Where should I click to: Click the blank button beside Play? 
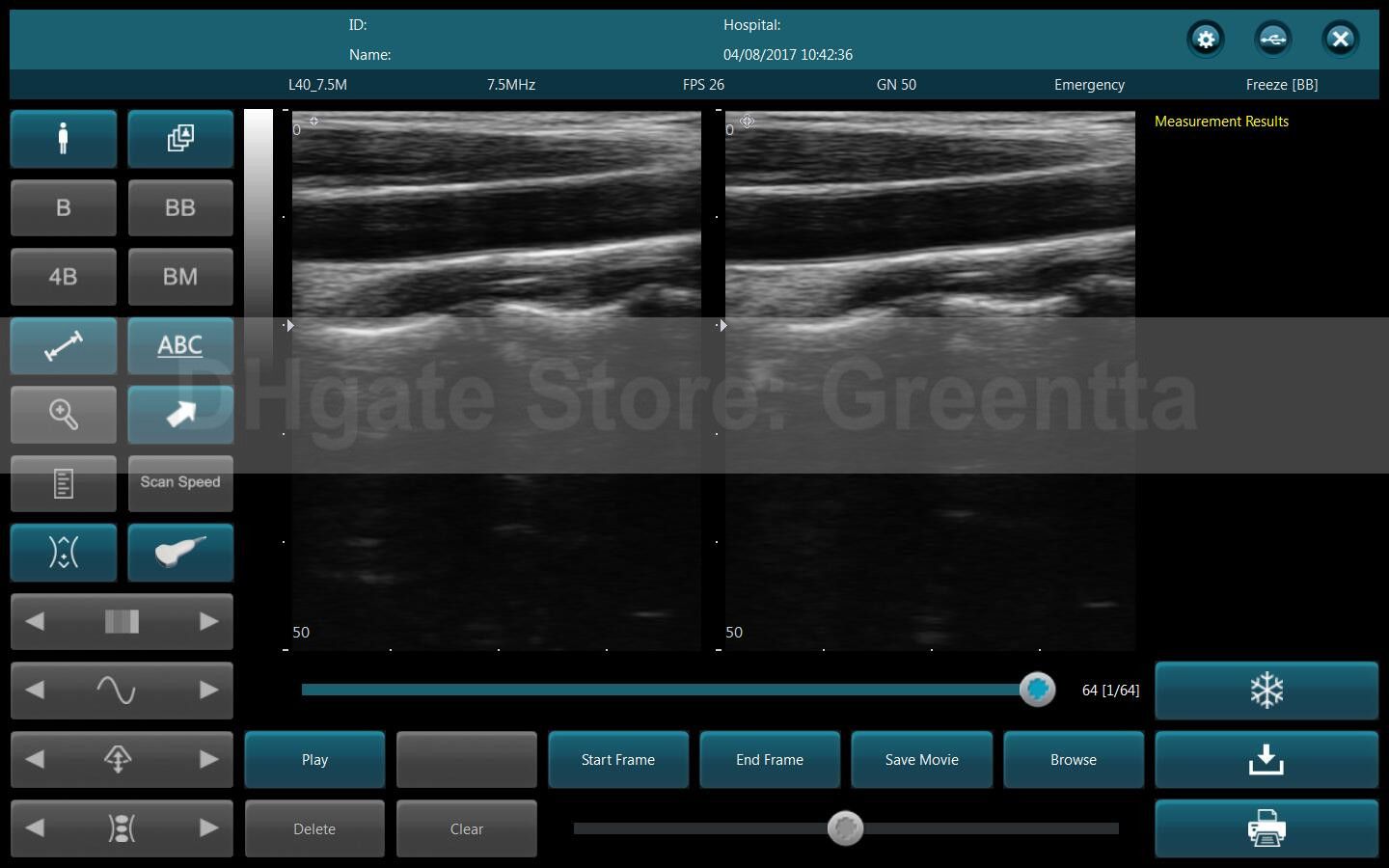click(467, 760)
